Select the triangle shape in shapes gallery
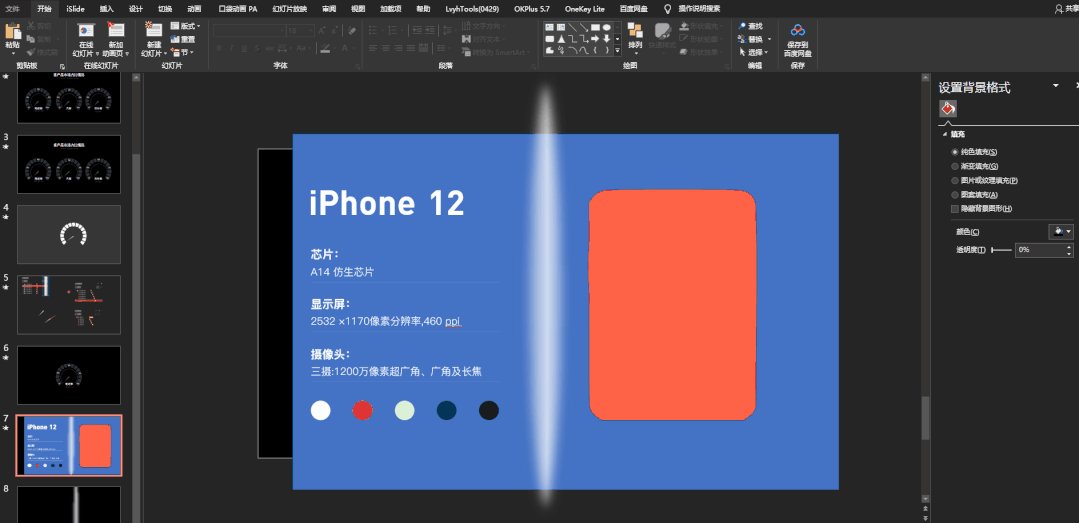Screen dimensions: 1079x523 tap(562, 39)
